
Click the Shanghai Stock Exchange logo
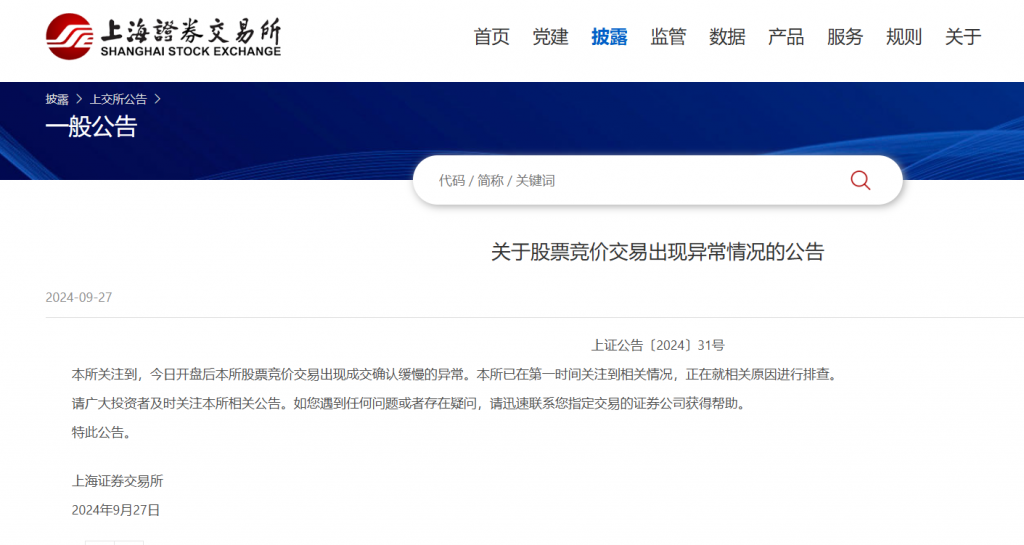(163, 37)
